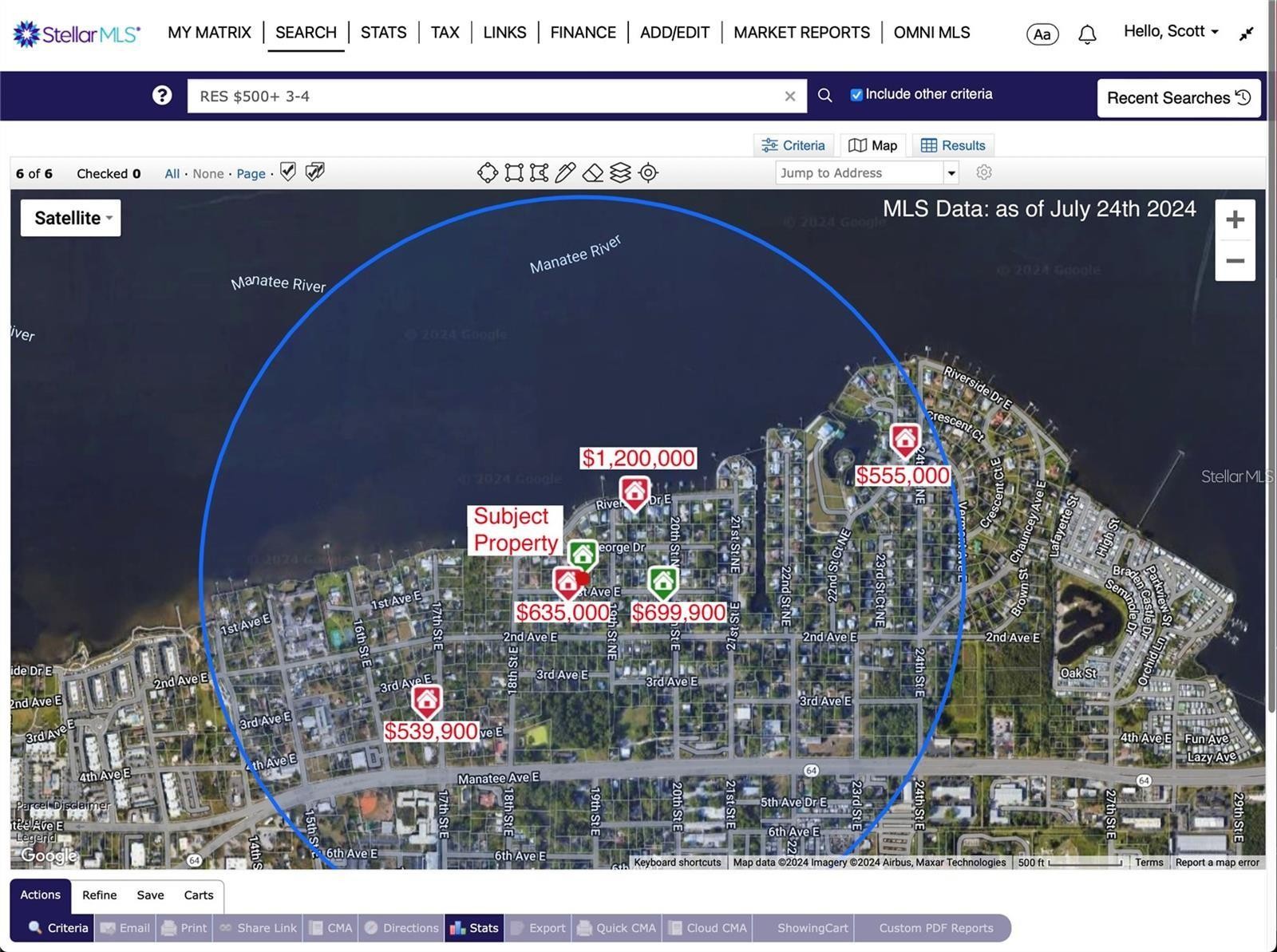
Task: Select the radius circle draw tool
Action: point(487,172)
